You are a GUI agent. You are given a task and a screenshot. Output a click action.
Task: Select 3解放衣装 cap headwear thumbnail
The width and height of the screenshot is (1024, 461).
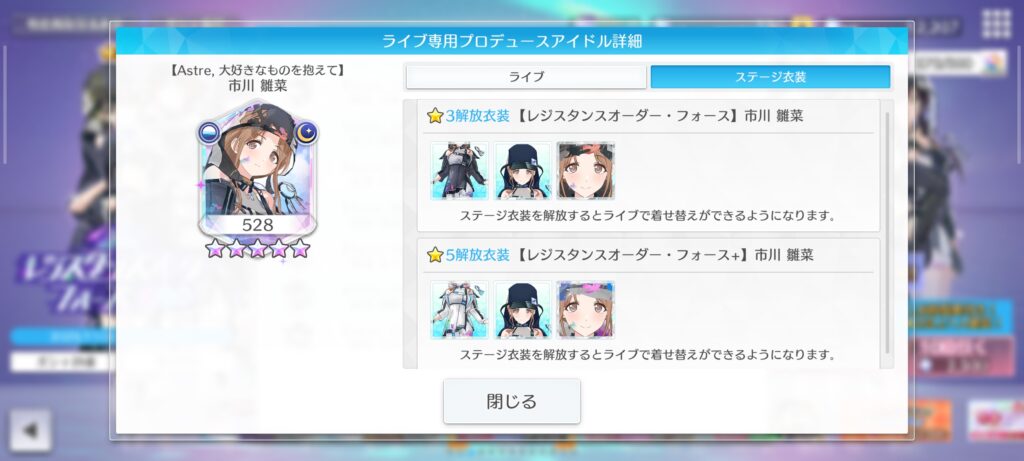click(x=522, y=170)
